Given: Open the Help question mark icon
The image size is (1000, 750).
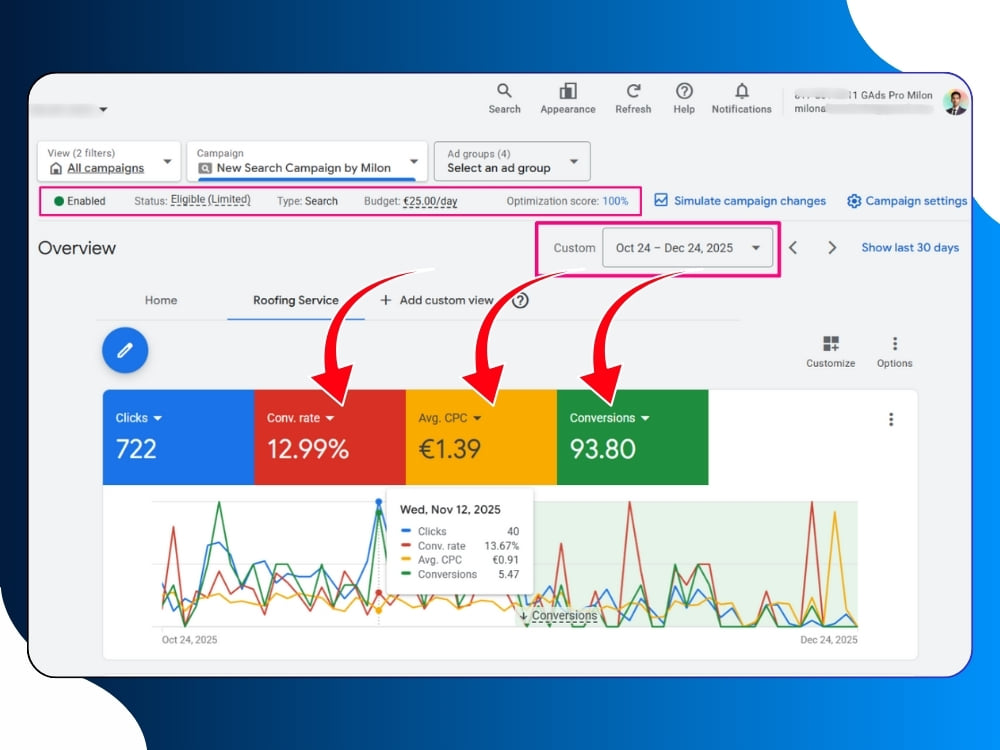Looking at the screenshot, I should [684, 91].
